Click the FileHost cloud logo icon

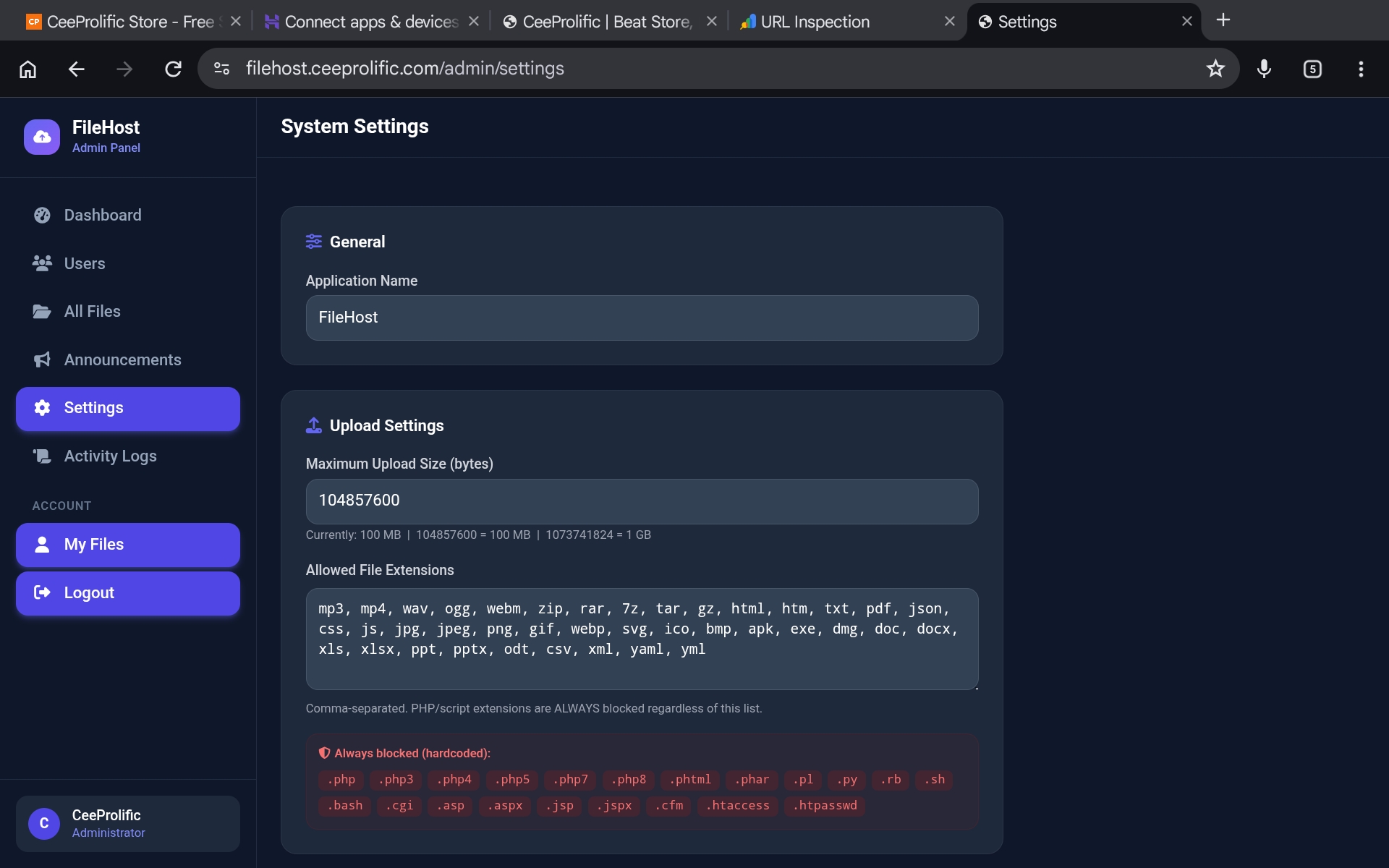(x=42, y=137)
